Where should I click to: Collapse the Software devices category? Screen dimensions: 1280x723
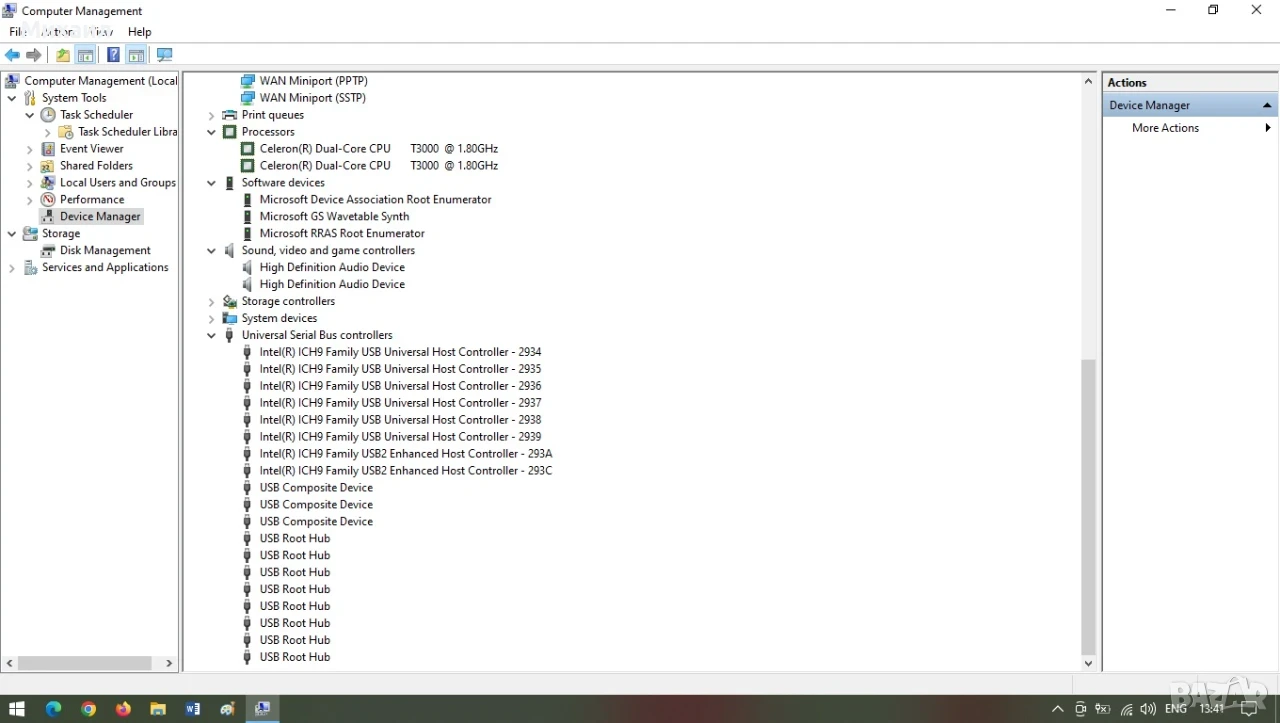(x=211, y=183)
